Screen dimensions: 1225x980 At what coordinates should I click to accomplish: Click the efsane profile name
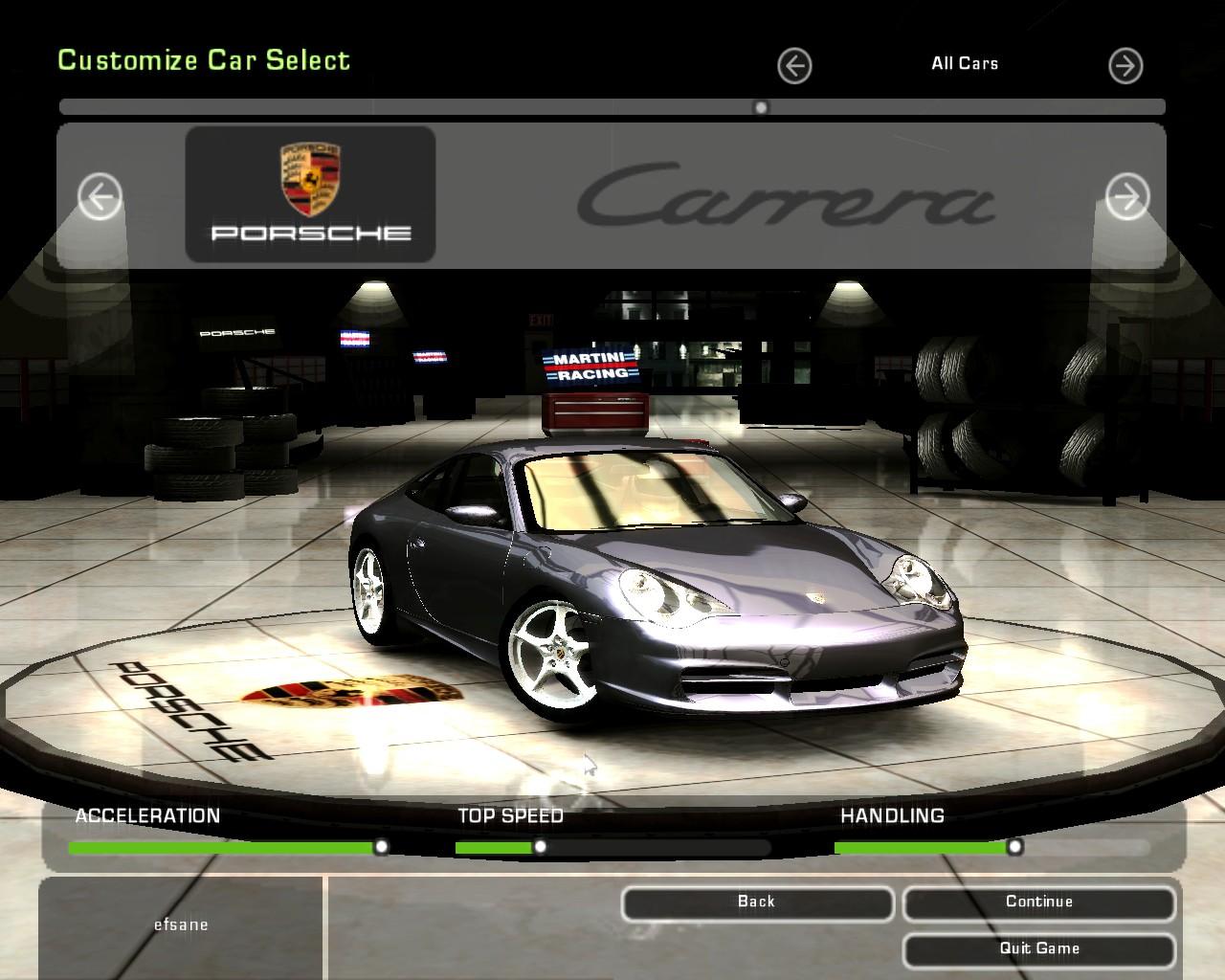tap(181, 924)
